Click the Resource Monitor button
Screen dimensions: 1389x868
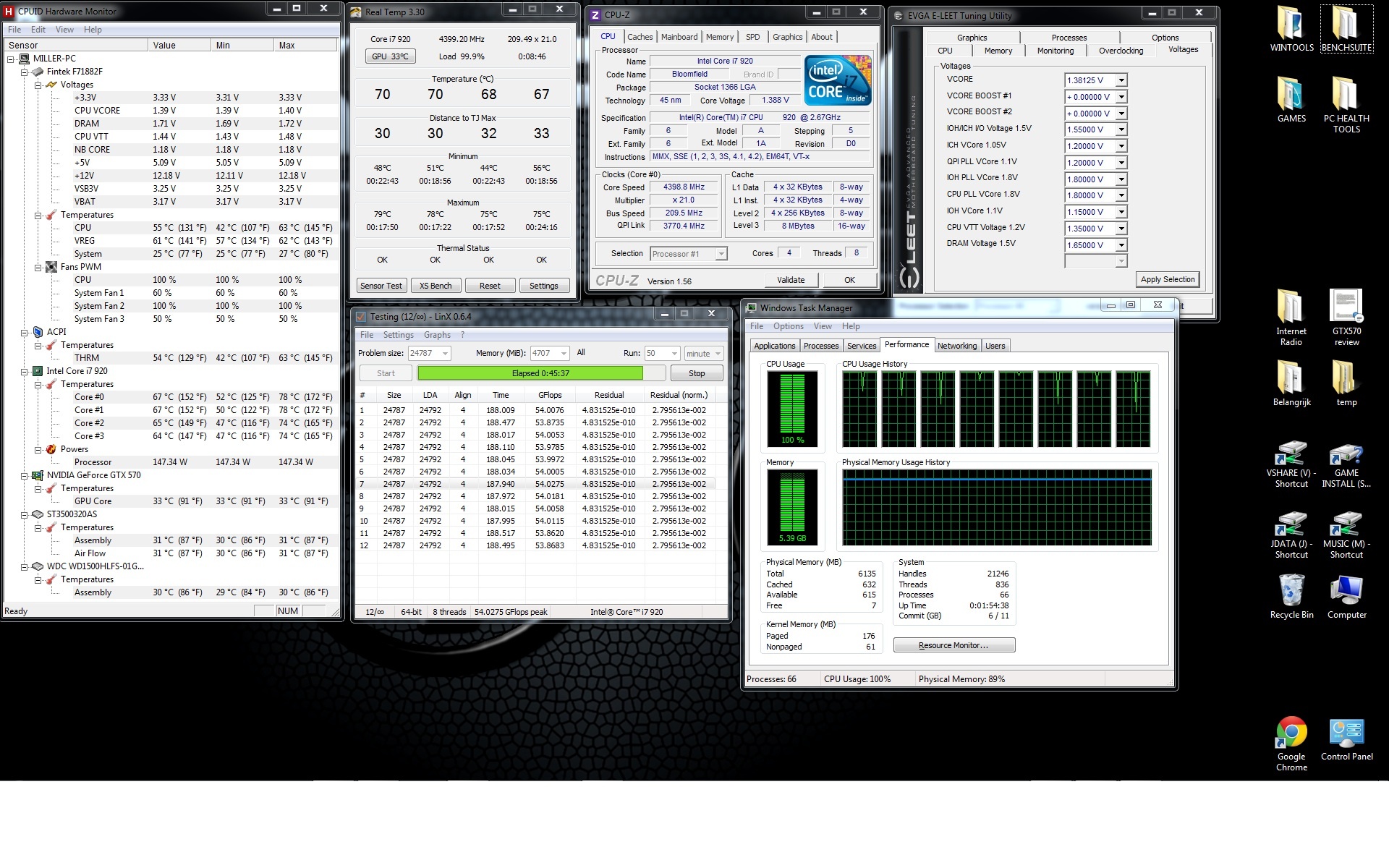click(x=953, y=645)
